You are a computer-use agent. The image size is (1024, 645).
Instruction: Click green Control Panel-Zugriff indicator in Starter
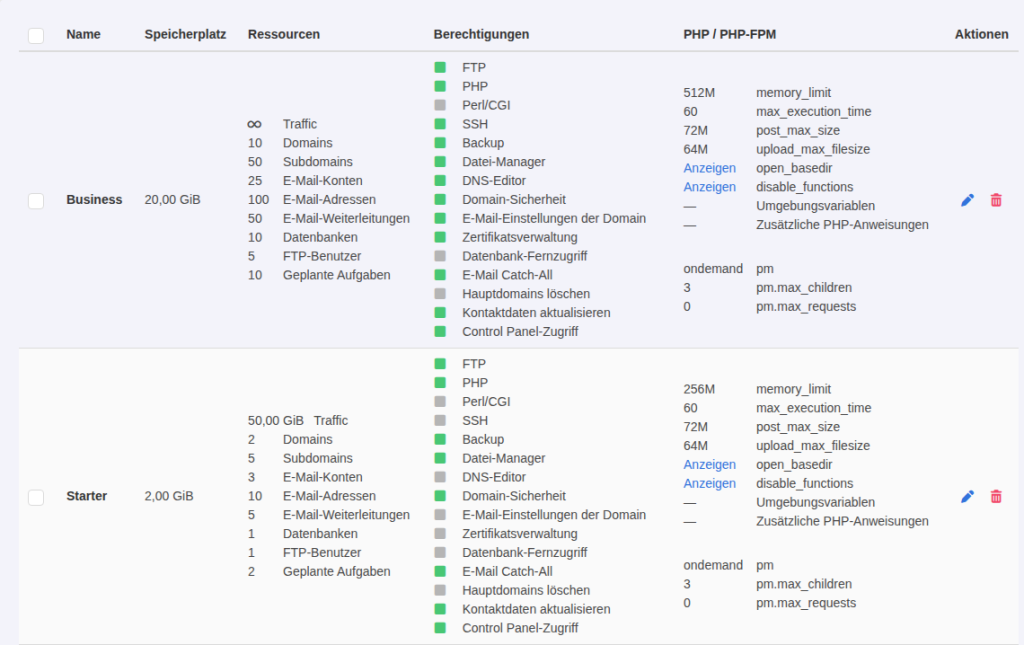[x=440, y=628]
